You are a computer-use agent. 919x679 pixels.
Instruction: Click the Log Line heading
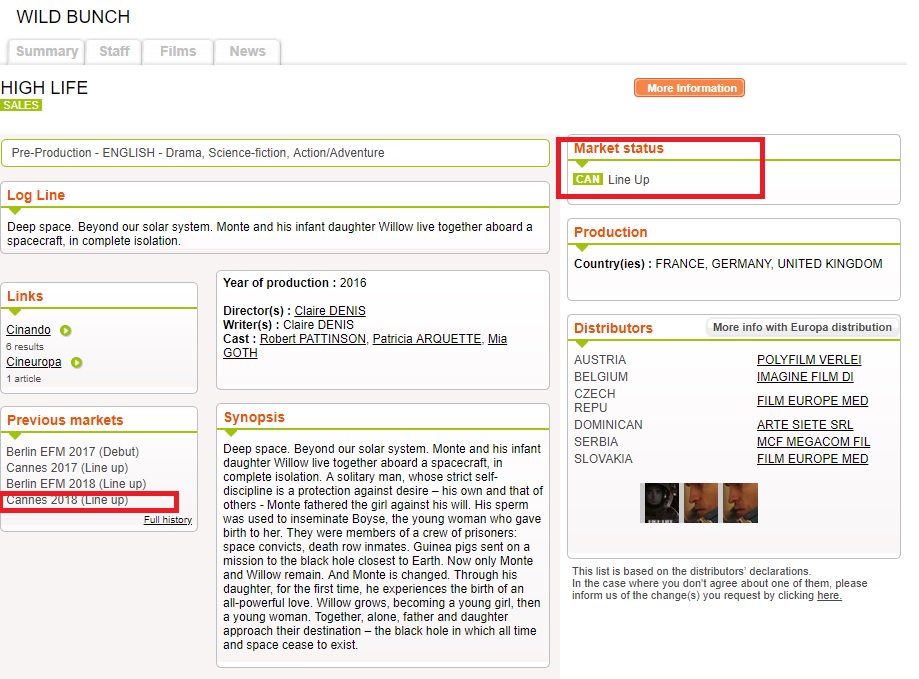coord(36,195)
